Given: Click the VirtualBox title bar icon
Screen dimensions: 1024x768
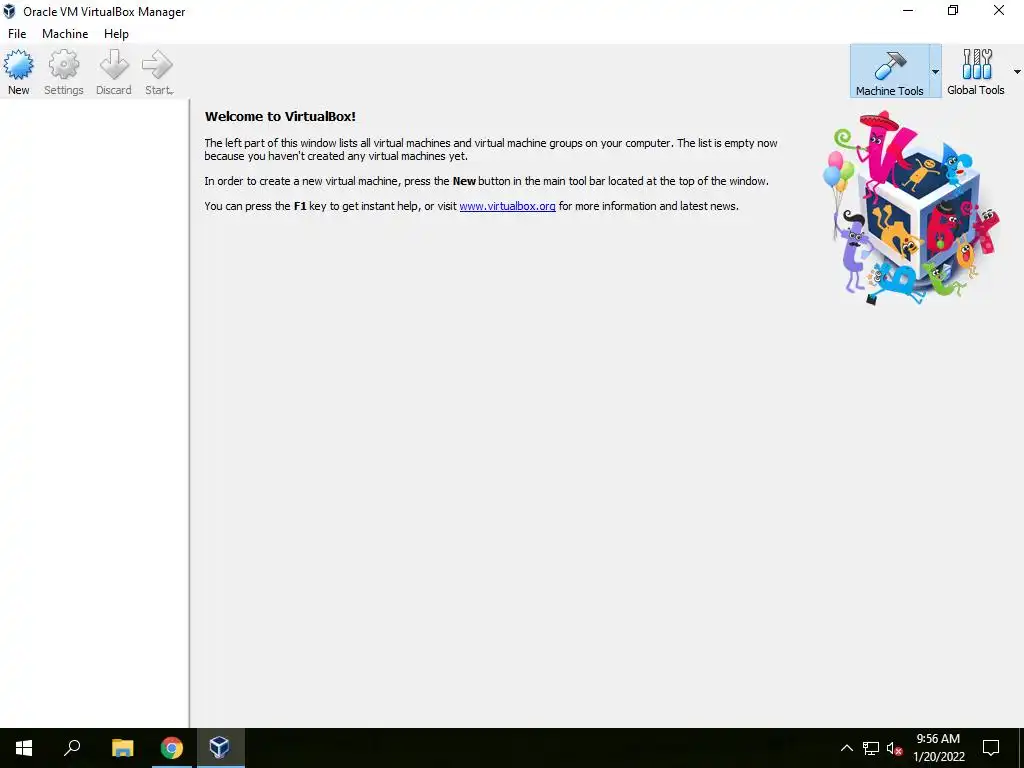Looking at the screenshot, I should click(9, 11).
